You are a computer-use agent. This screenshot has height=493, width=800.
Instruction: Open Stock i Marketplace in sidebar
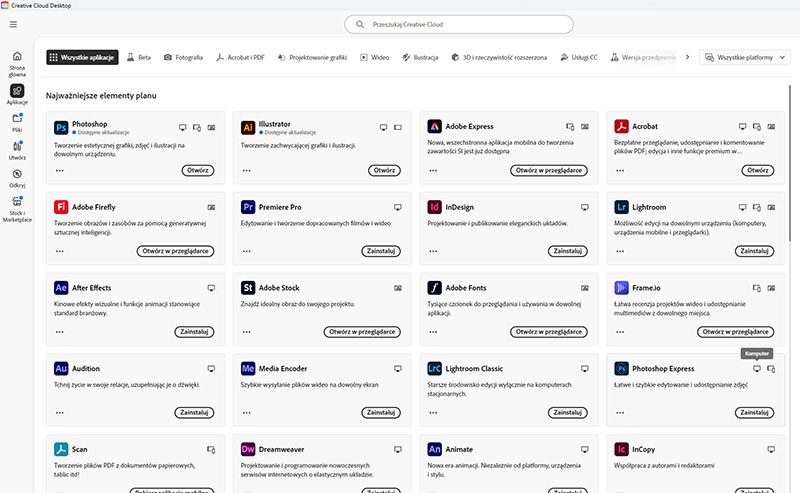17,209
